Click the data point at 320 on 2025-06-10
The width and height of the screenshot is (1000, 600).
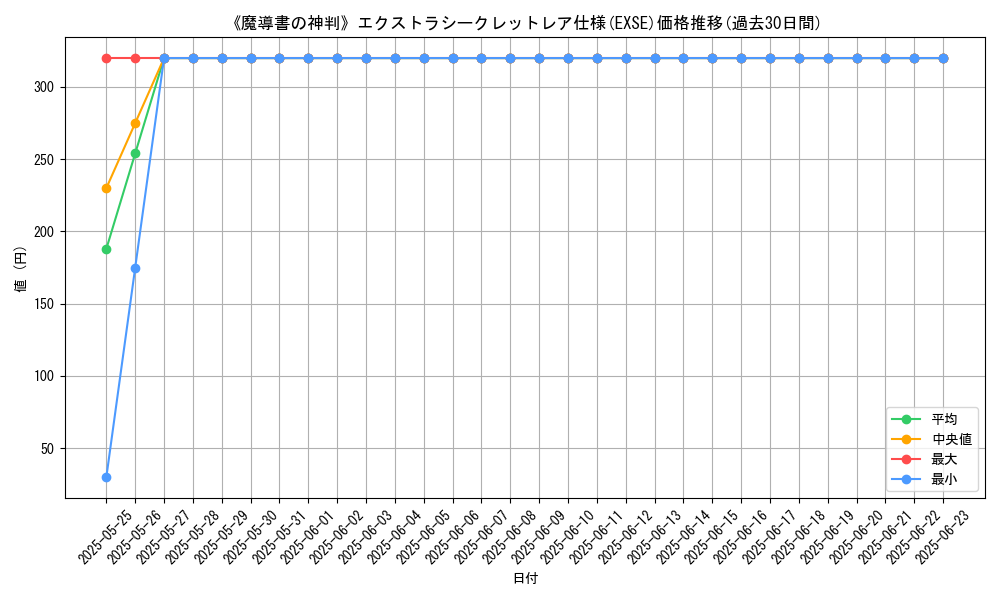[568, 59]
